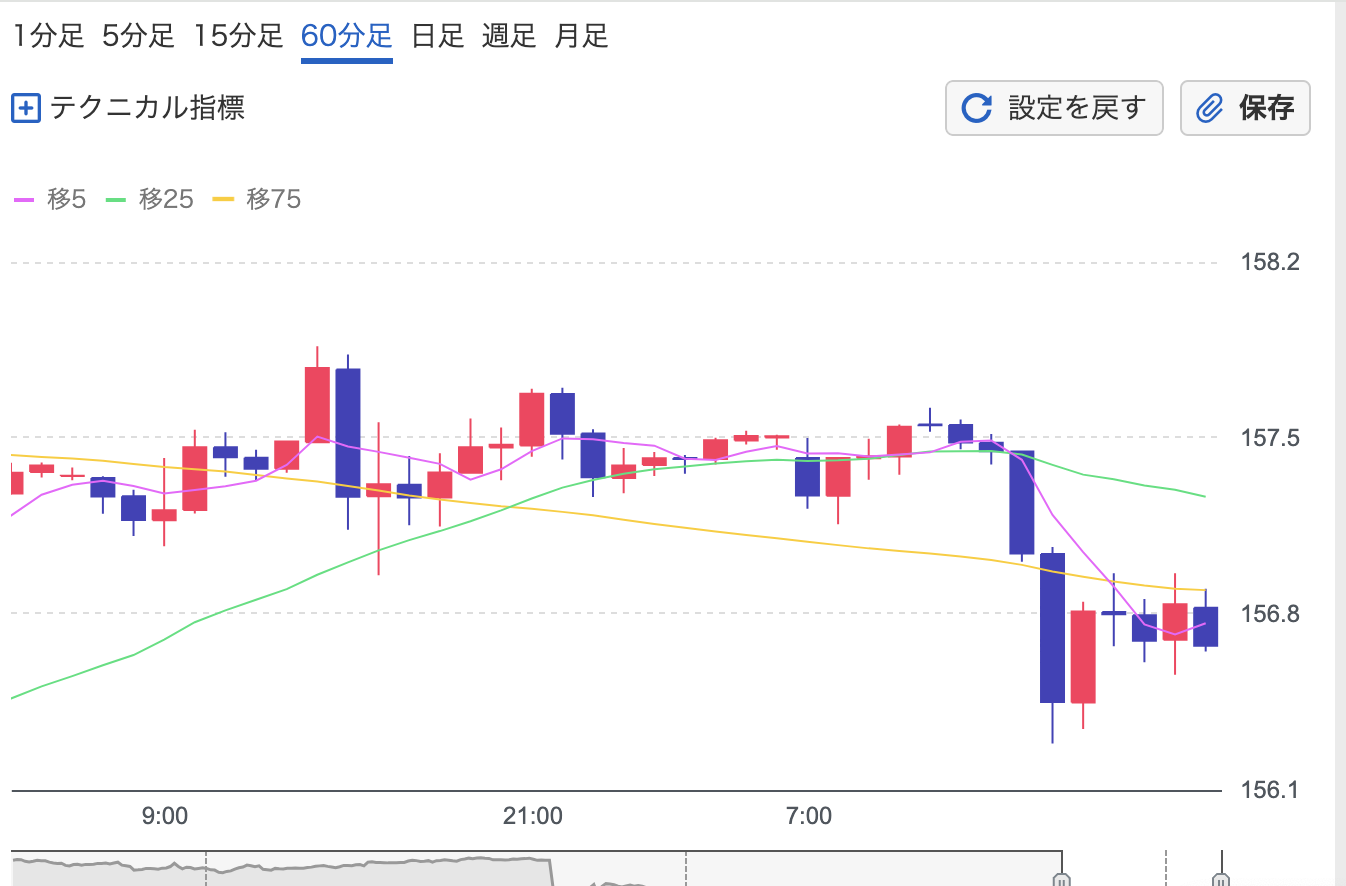Click the 設定を戻す reset button

(1054, 108)
